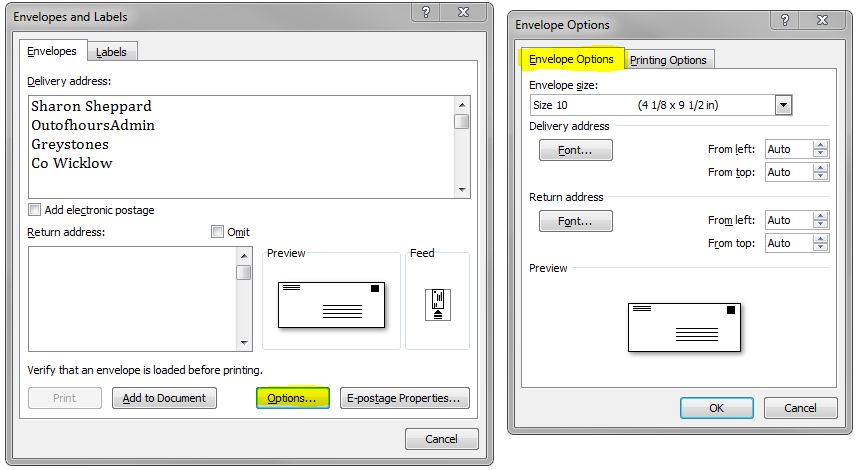Increase Return address From left value
Image resolution: width=859 pixels, height=470 pixels.
coord(820,216)
